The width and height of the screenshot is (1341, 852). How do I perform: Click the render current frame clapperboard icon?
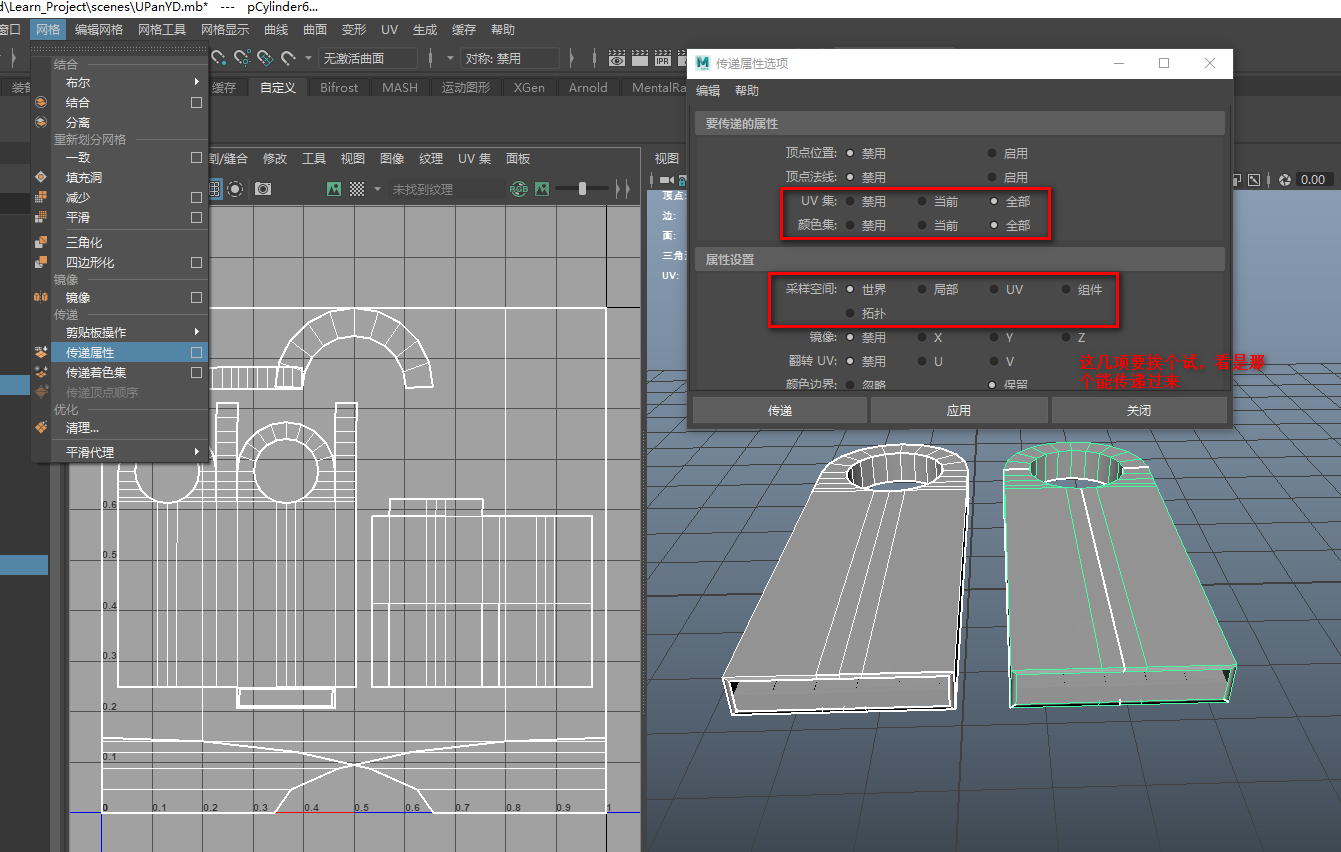[x=640, y=59]
